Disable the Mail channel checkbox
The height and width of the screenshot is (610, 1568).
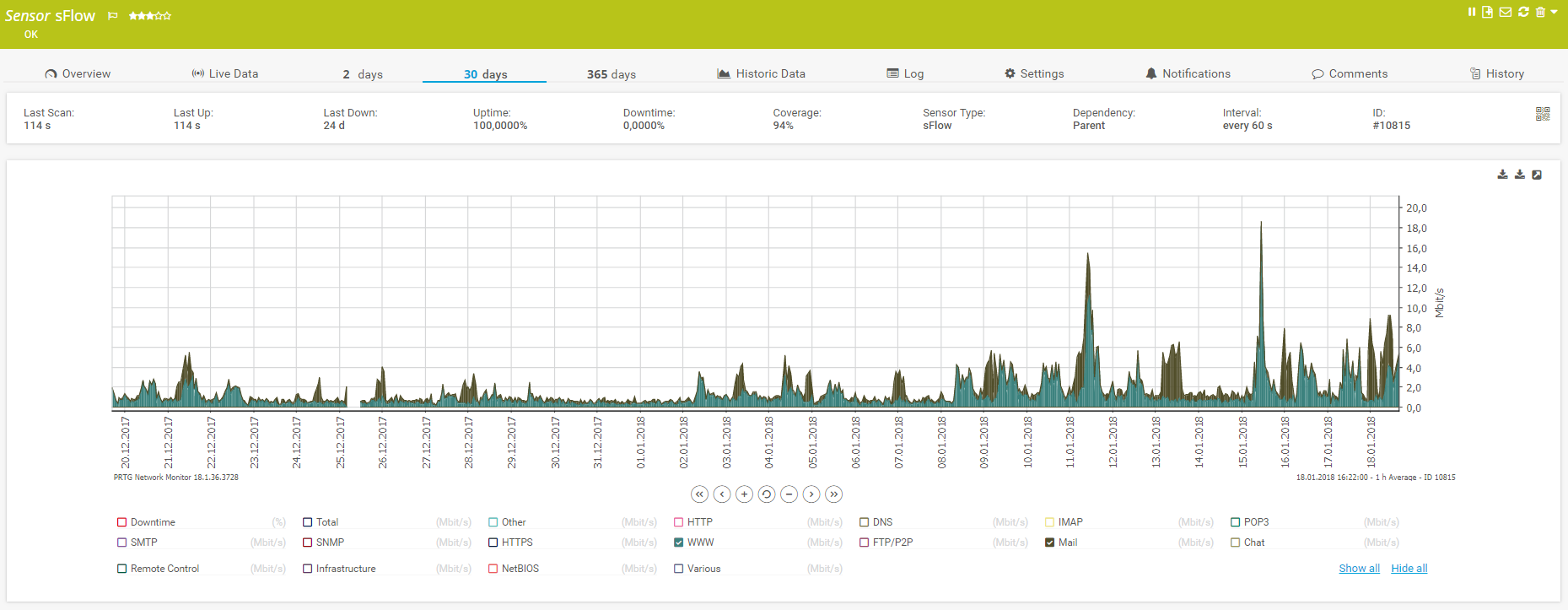click(1050, 543)
